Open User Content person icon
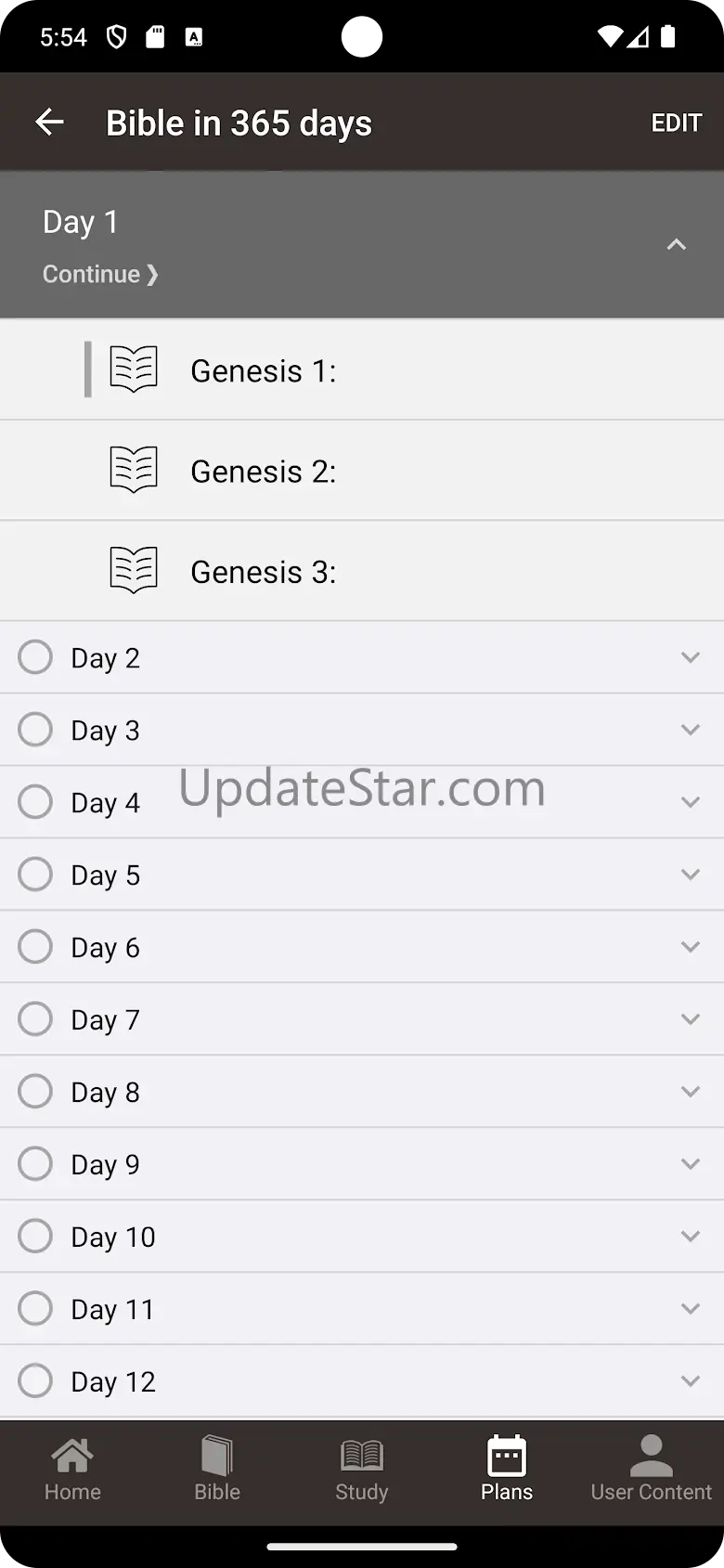The image size is (724, 1568). pos(652,1455)
